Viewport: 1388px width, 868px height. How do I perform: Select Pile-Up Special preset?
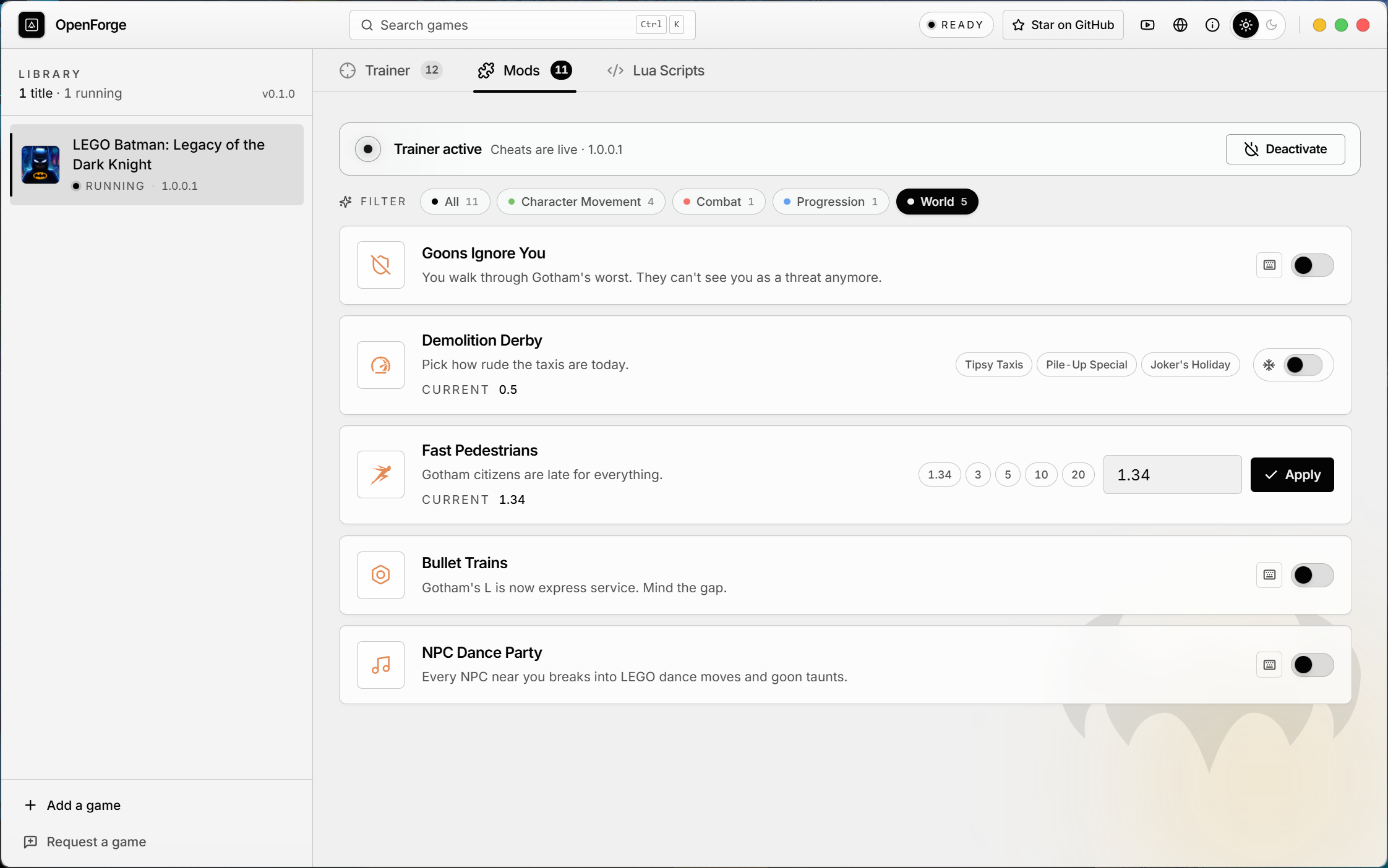[x=1086, y=365]
